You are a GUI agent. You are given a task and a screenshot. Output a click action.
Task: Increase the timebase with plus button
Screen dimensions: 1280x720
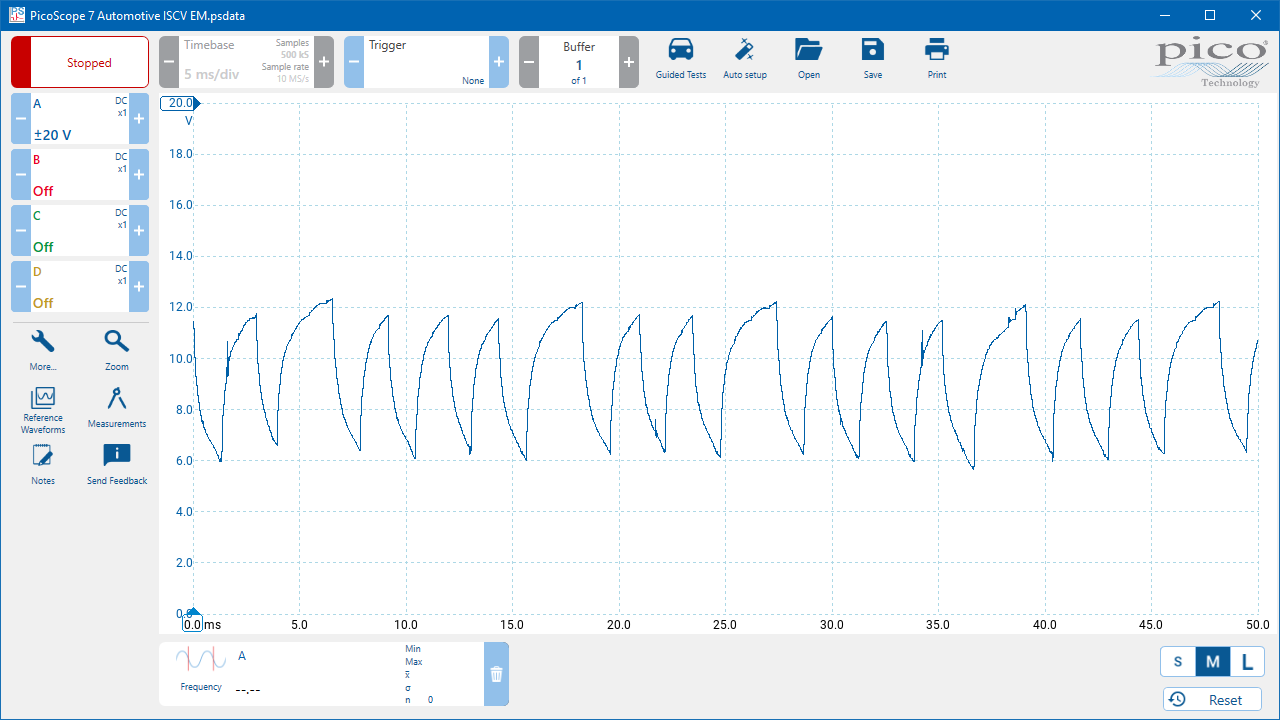[324, 62]
